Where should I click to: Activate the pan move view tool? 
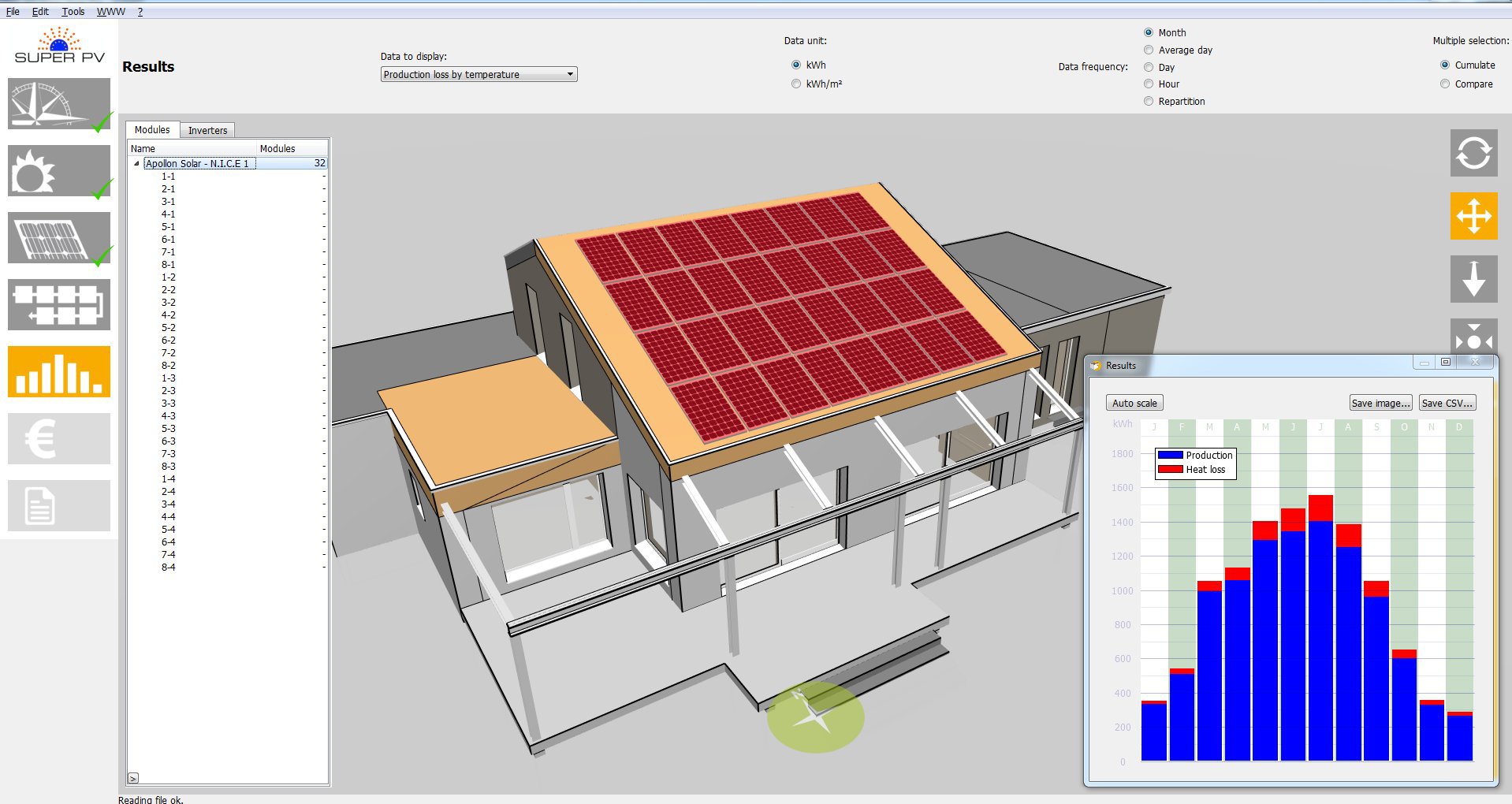click(x=1473, y=216)
